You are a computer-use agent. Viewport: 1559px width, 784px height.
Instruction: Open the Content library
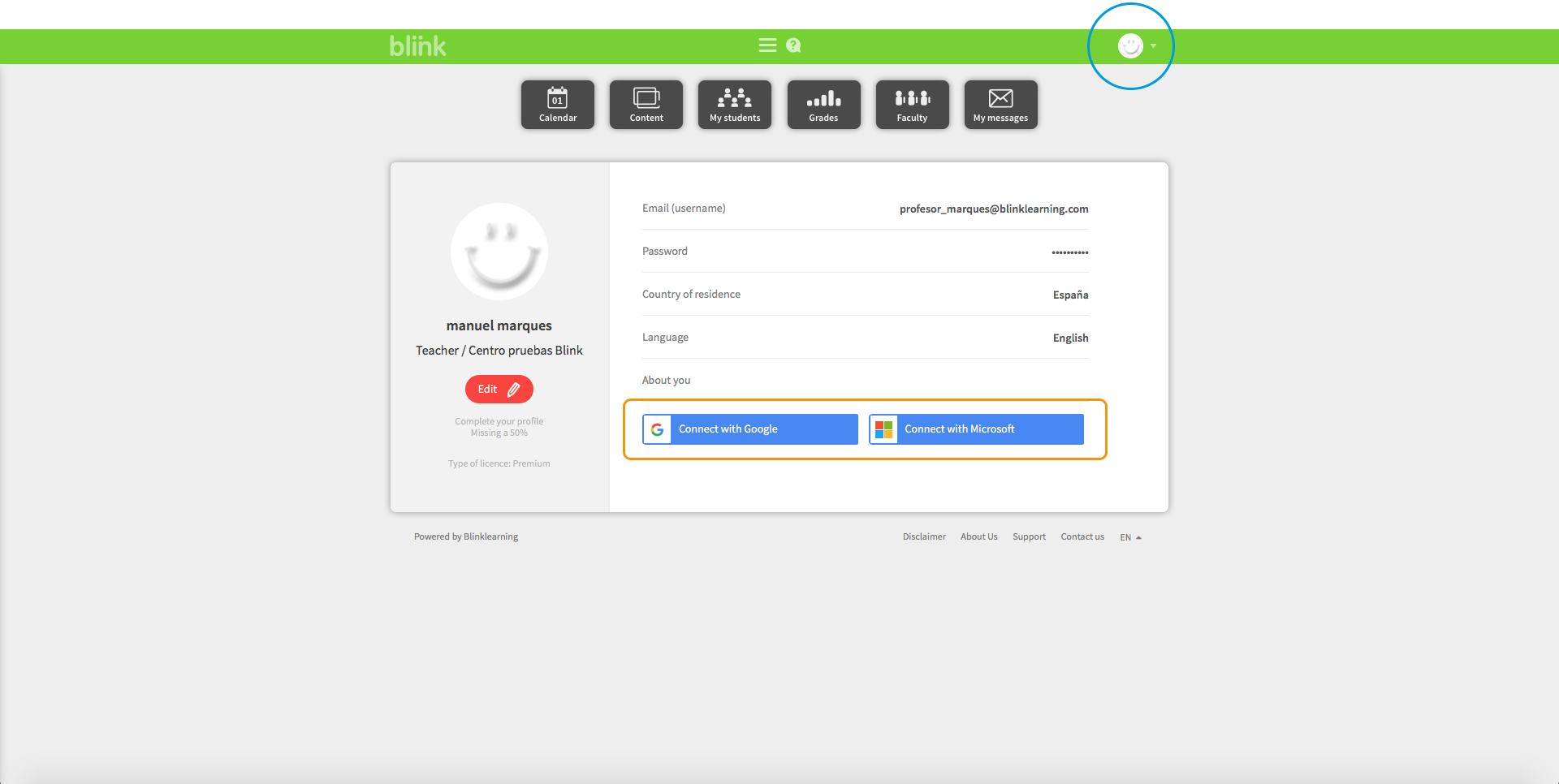646,105
